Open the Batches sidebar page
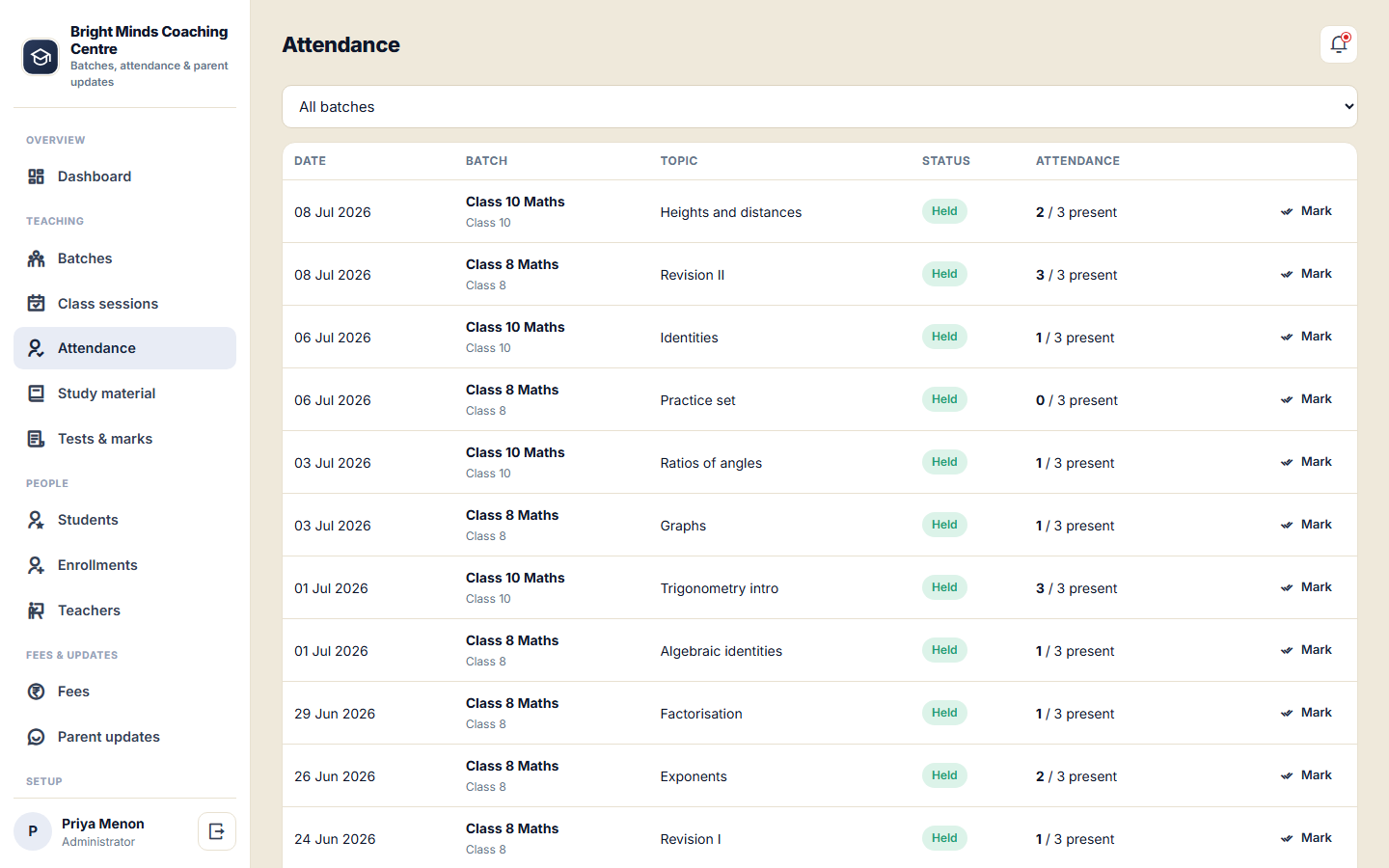The height and width of the screenshot is (868, 1389). pos(124,258)
